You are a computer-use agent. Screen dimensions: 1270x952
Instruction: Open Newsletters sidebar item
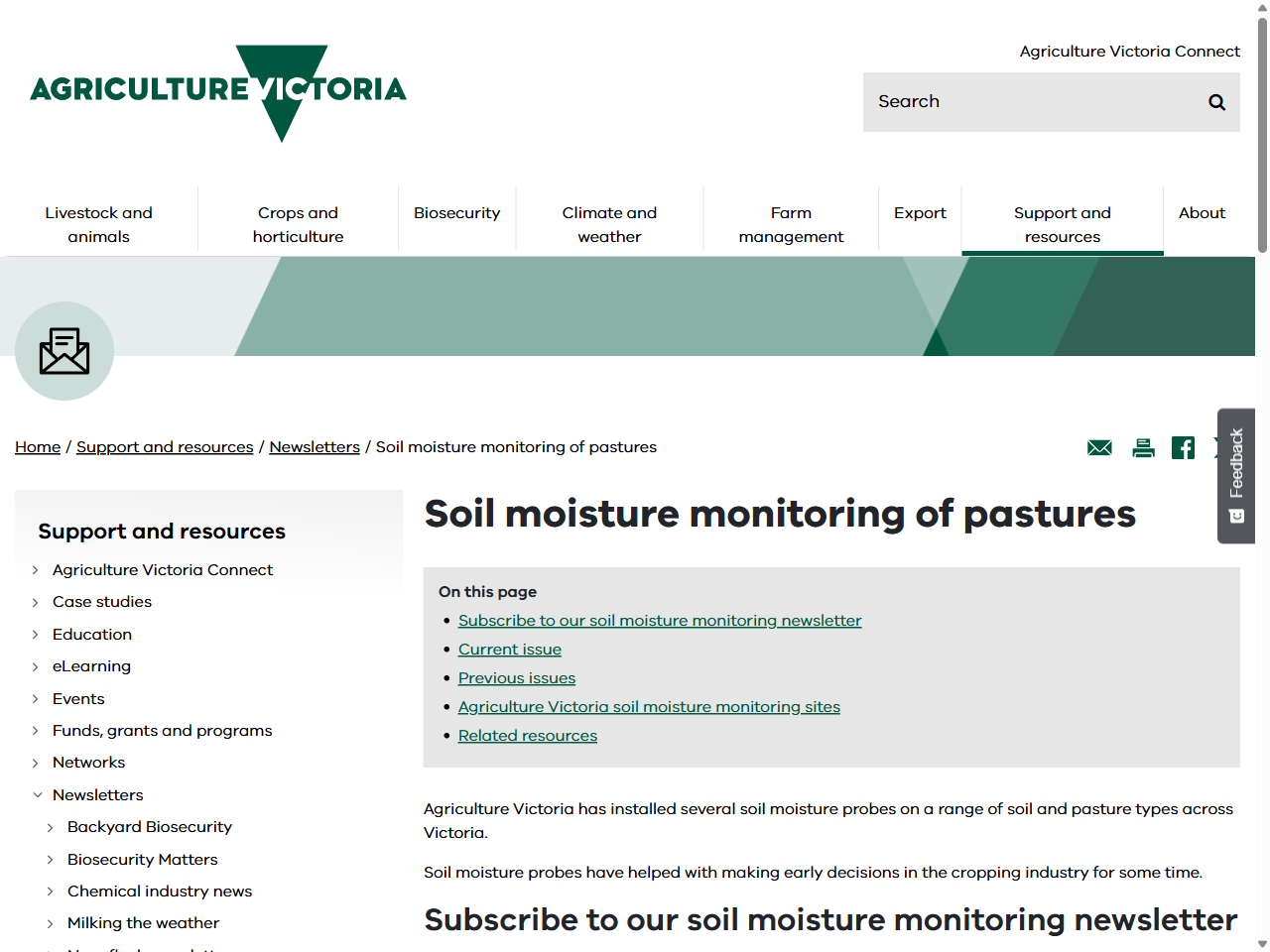(98, 795)
